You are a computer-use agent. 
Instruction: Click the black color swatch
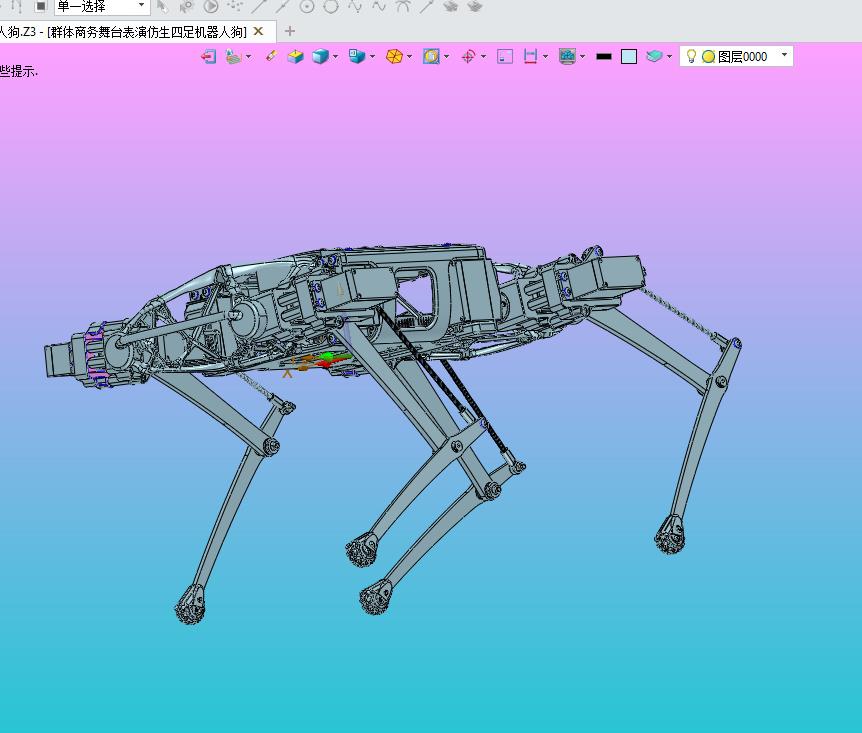click(x=604, y=56)
